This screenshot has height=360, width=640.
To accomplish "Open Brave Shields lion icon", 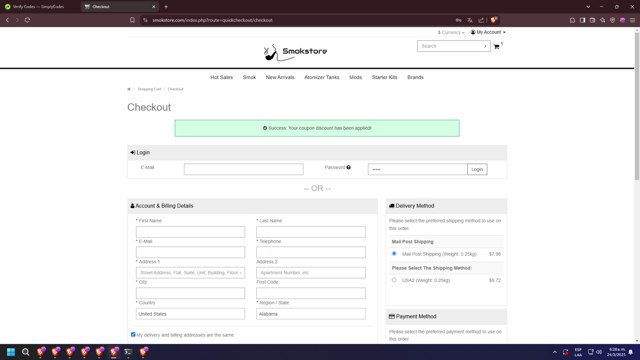I will [x=493, y=20].
